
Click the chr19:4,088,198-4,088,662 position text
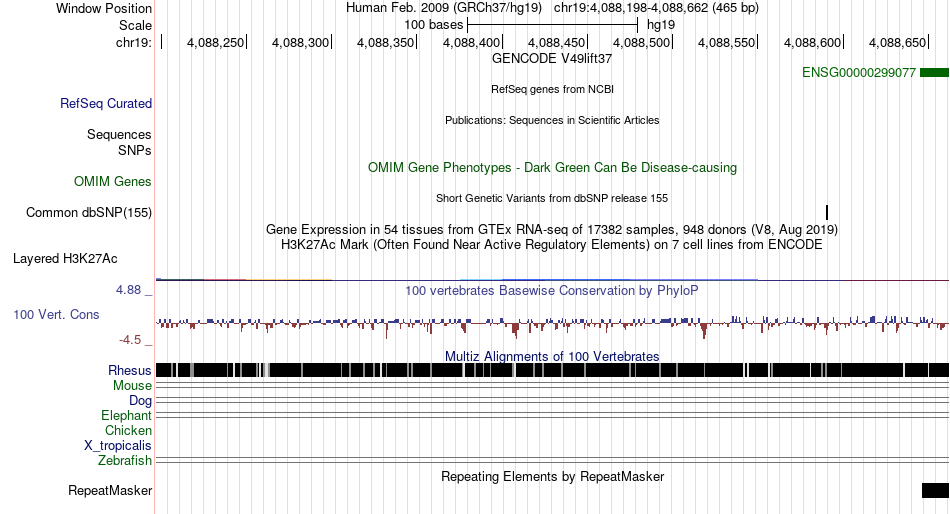tap(656, 8)
